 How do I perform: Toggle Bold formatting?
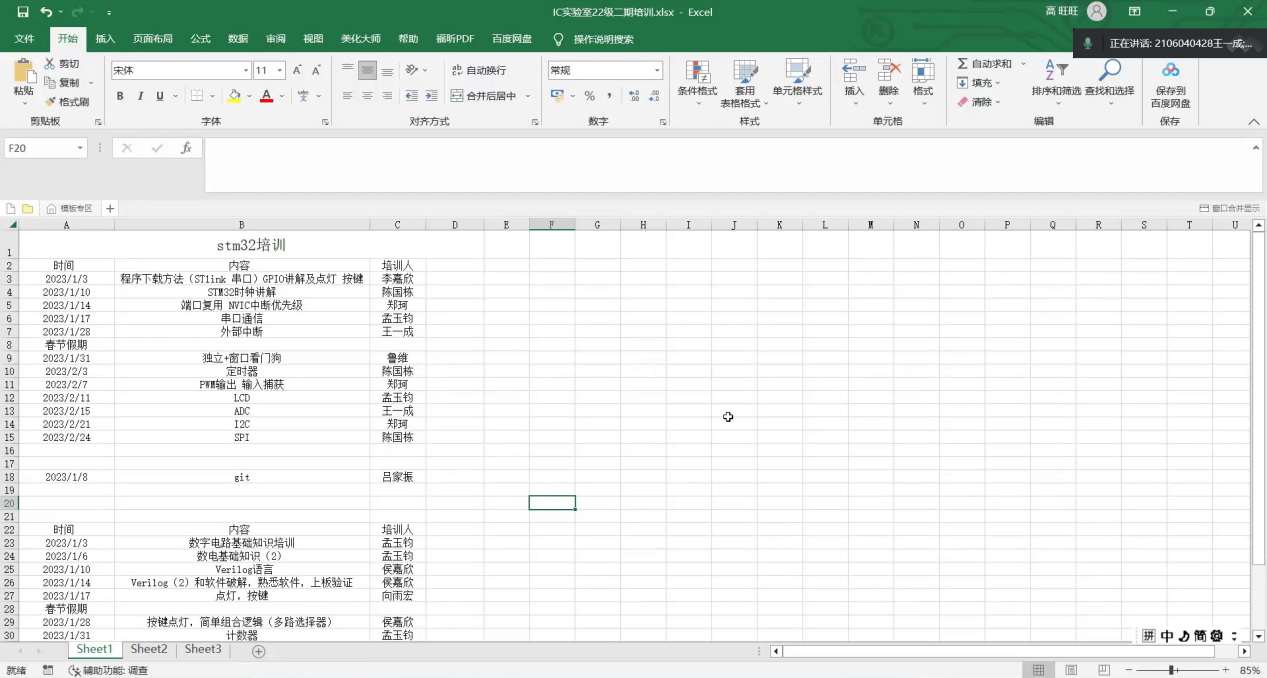[x=120, y=96]
